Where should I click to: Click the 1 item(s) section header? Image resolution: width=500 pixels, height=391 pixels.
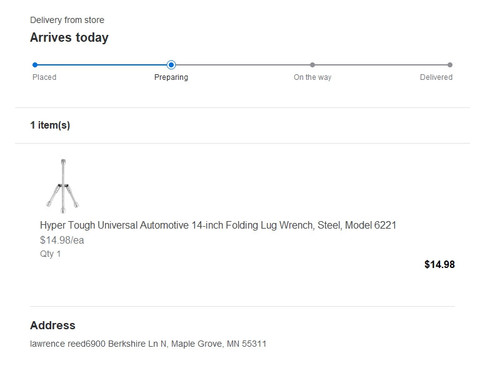[50, 125]
